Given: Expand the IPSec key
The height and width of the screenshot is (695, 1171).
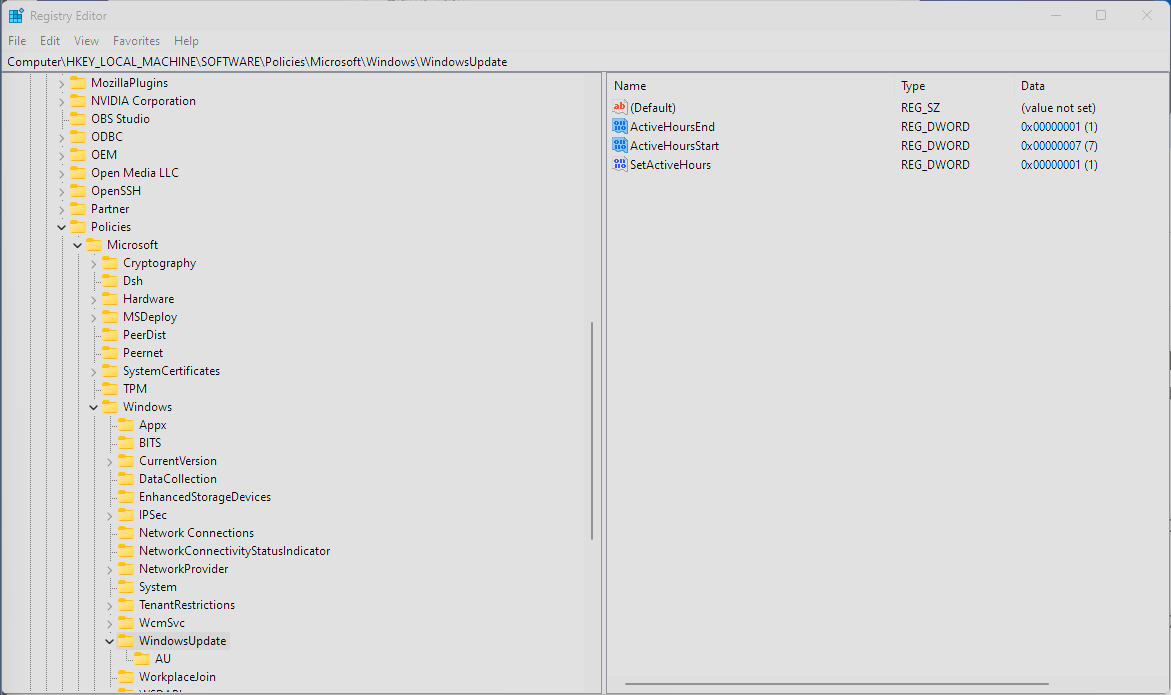Looking at the screenshot, I should [109, 514].
